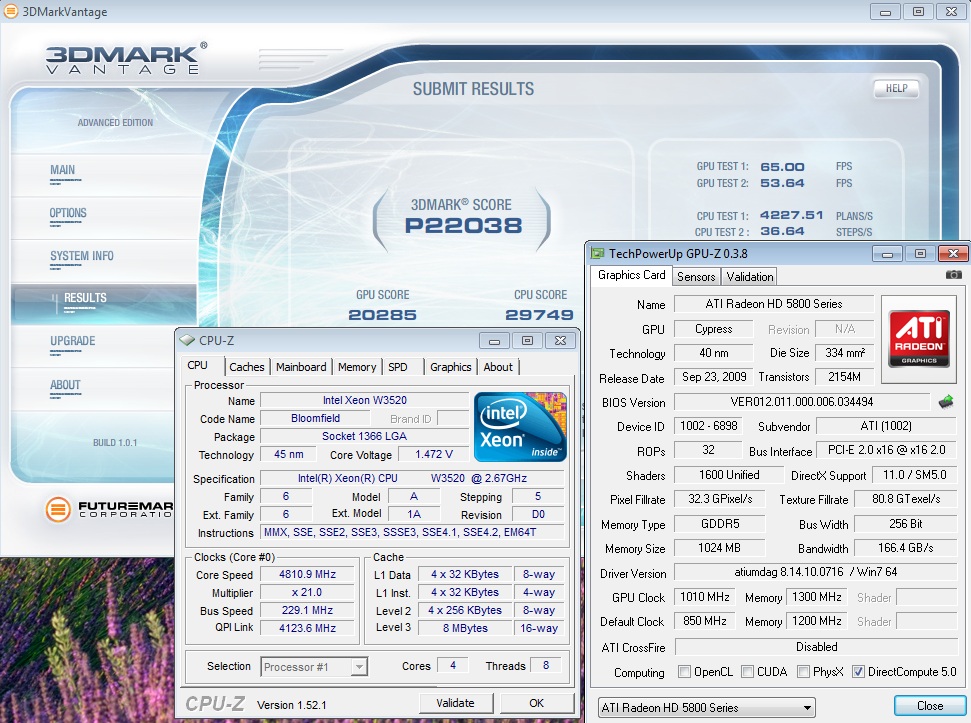The height and width of the screenshot is (723, 971).
Task: Enable the OpenCL checkbox
Action: (x=684, y=672)
